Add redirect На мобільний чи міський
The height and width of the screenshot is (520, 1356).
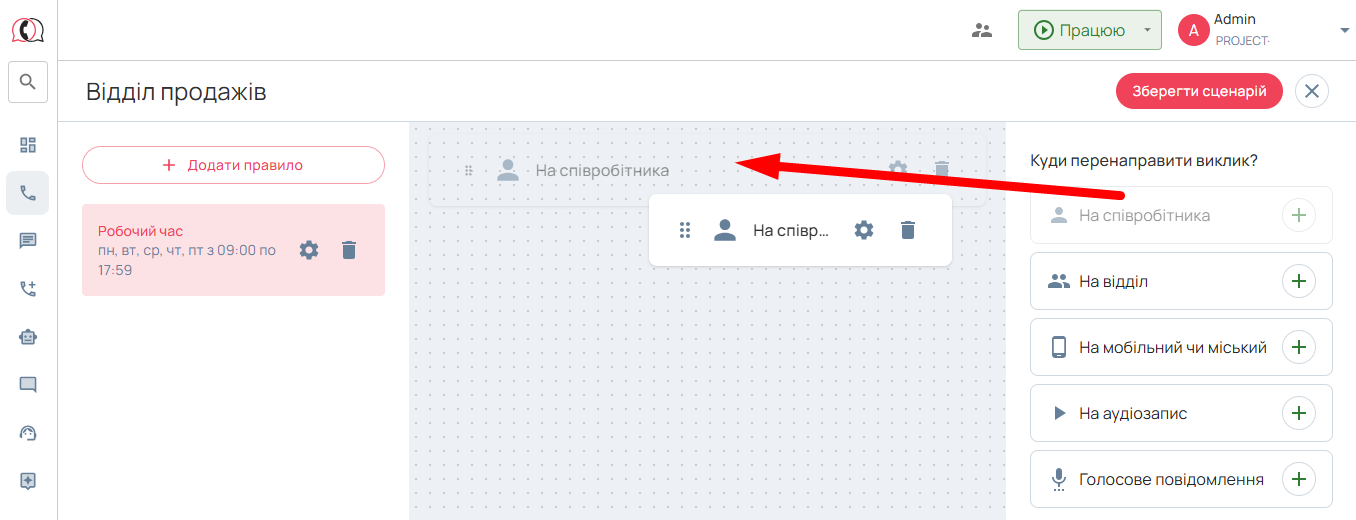tap(1299, 347)
